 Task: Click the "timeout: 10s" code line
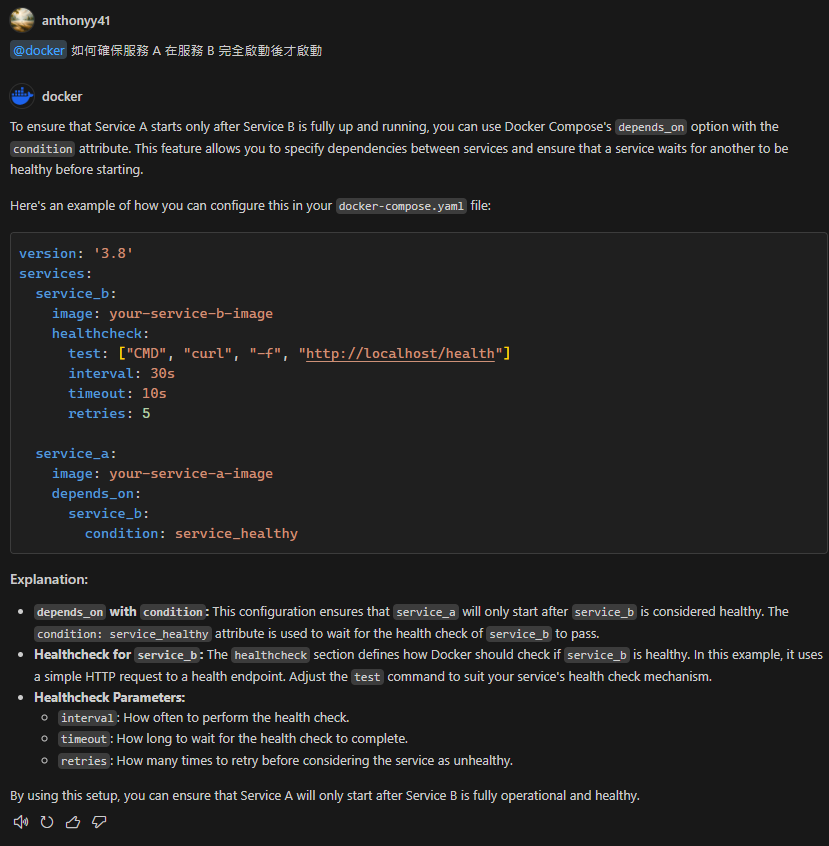tap(117, 393)
